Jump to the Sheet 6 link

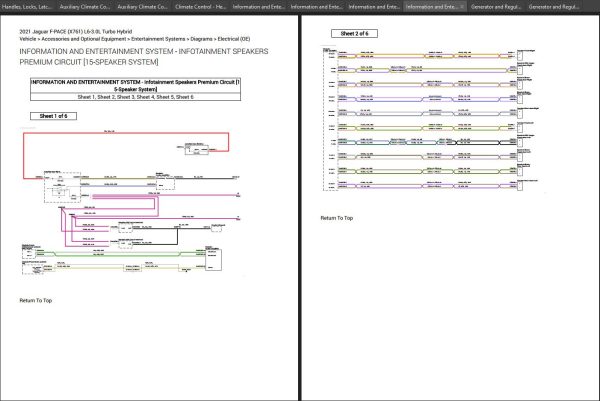pos(184,97)
